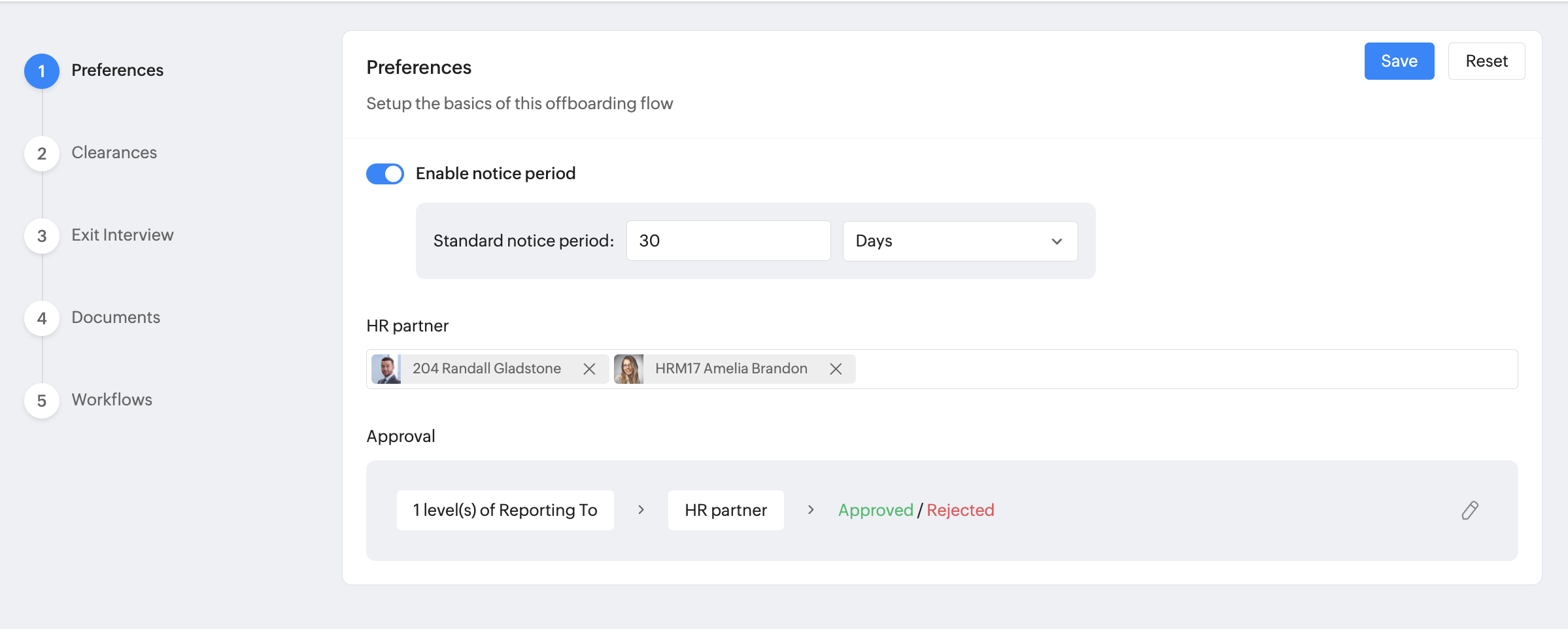Screen dimensions: 1568x629
Task: Edit approval flow with pencil icon
Action: (x=1470, y=510)
